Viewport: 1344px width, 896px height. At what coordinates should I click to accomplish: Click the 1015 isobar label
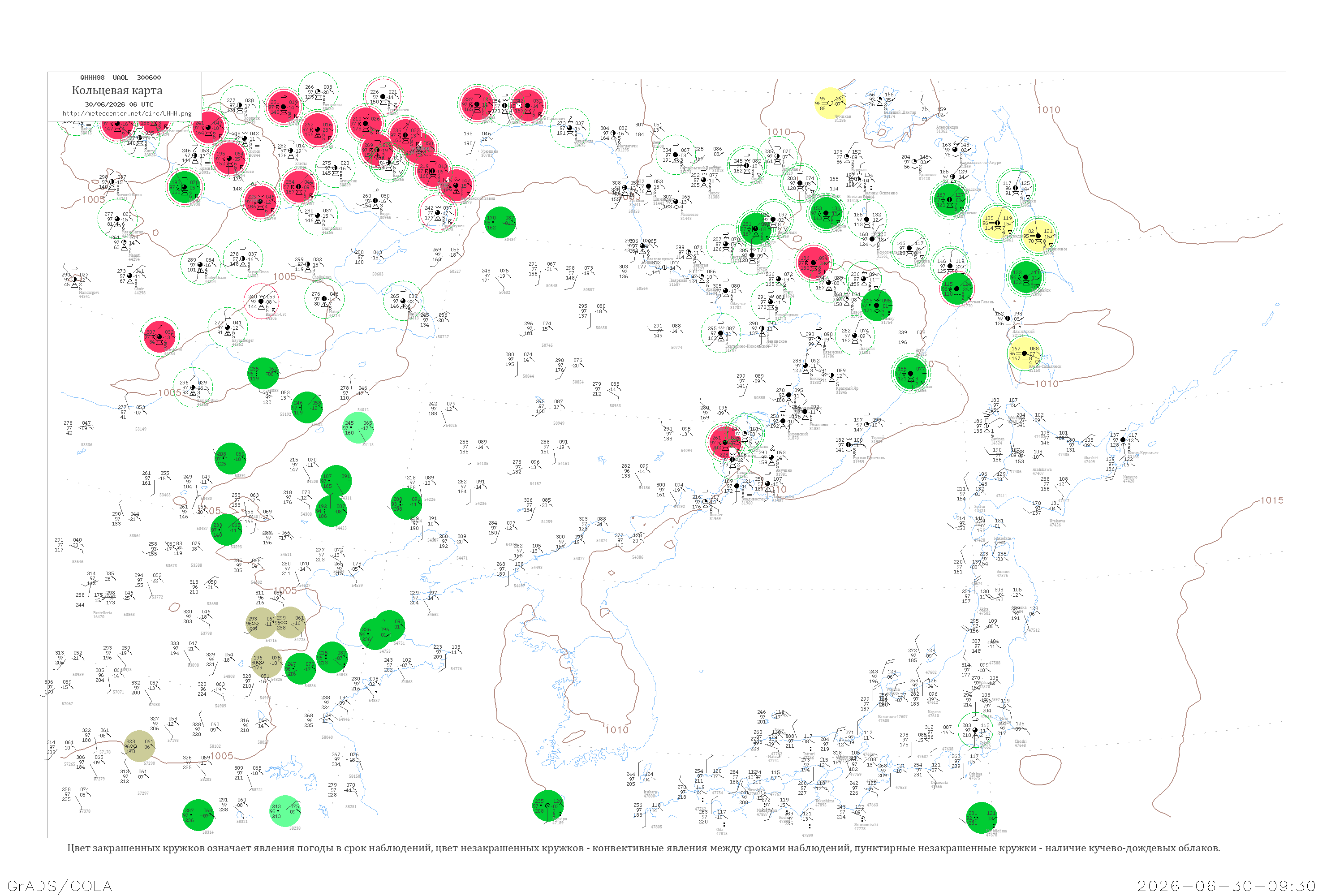pyautogui.click(x=1272, y=500)
